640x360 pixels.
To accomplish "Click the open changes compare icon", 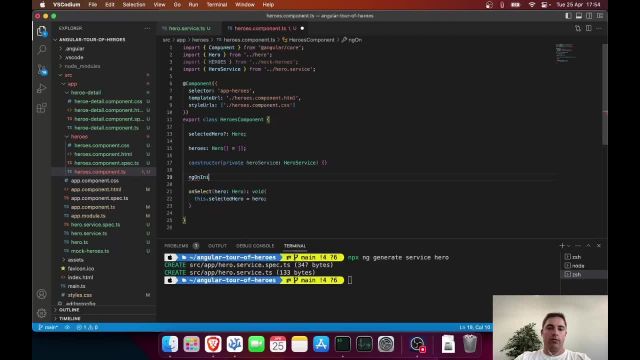I will click(578, 28).
